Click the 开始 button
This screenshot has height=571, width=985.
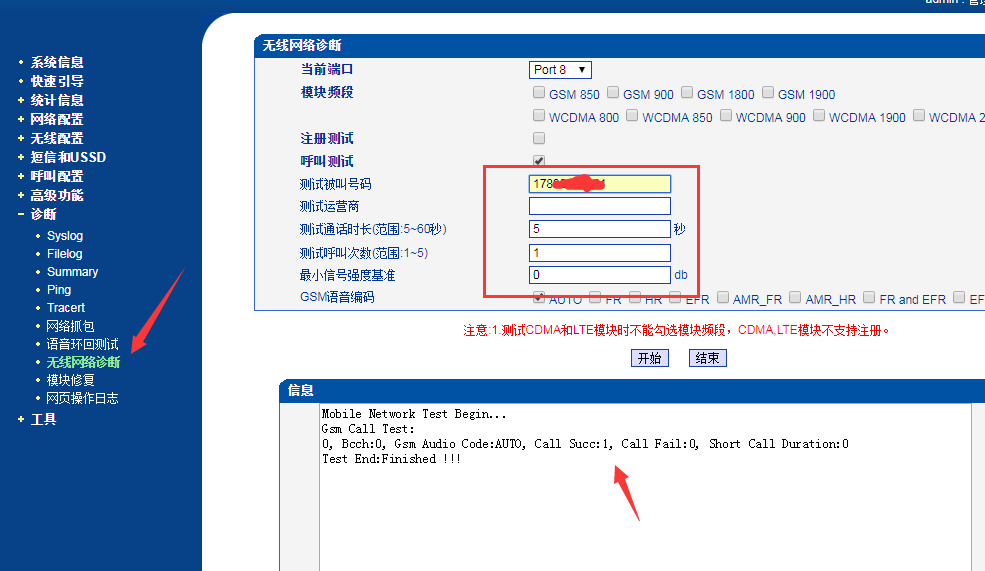point(650,358)
